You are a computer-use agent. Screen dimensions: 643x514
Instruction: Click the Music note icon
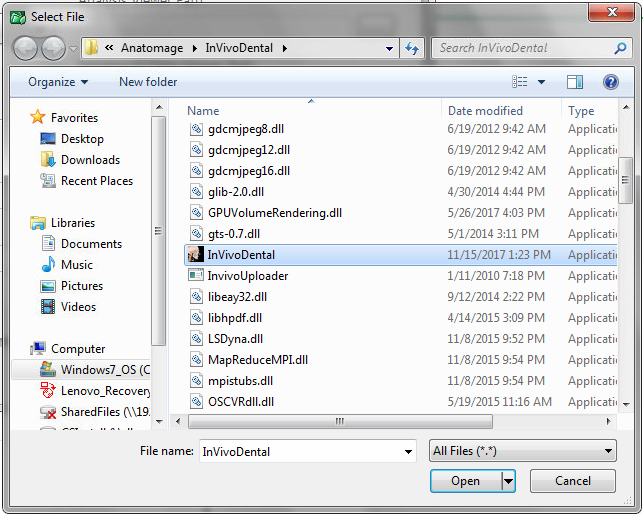[x=48, y=264]
